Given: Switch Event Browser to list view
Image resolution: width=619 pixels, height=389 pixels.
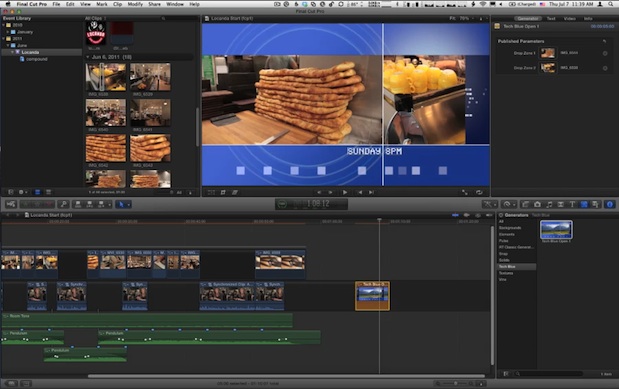Looking at the screenshot, I should tap(48, 192).
